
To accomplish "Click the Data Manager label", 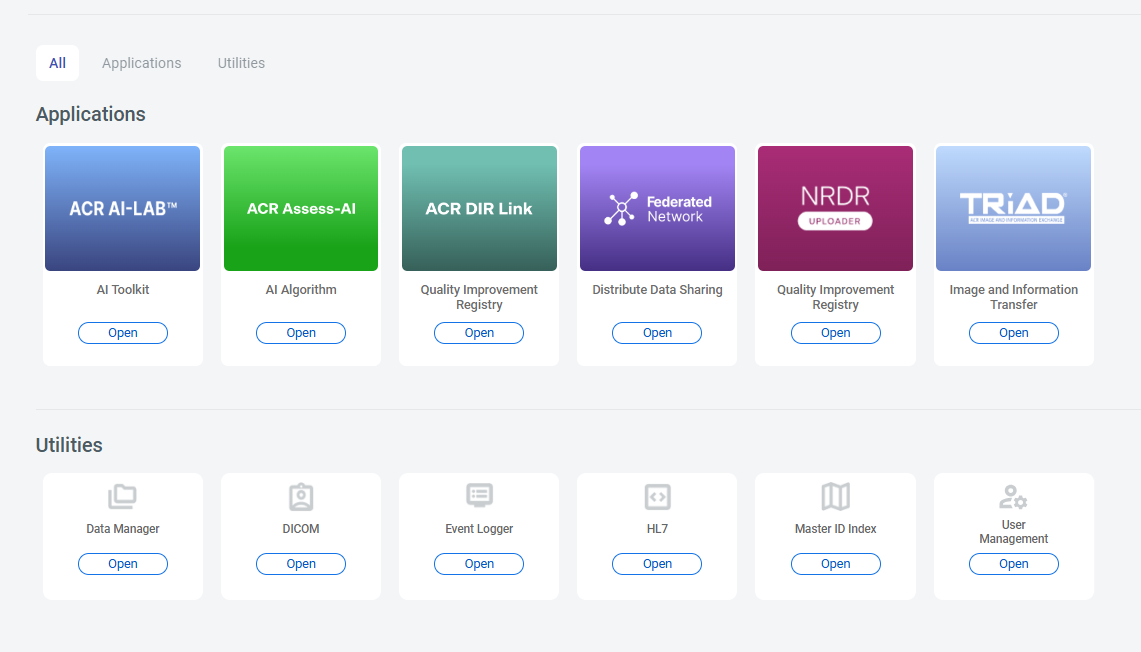I will pos(123,529).
